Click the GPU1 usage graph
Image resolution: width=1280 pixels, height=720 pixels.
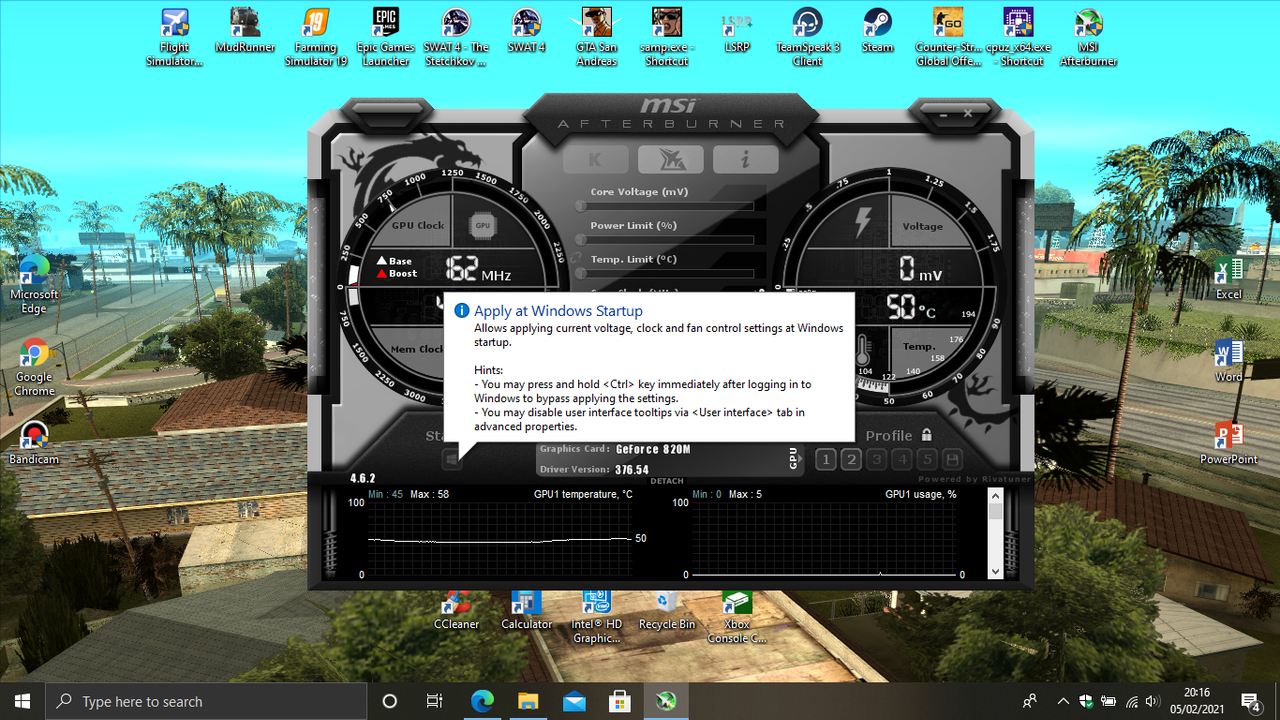824,538
